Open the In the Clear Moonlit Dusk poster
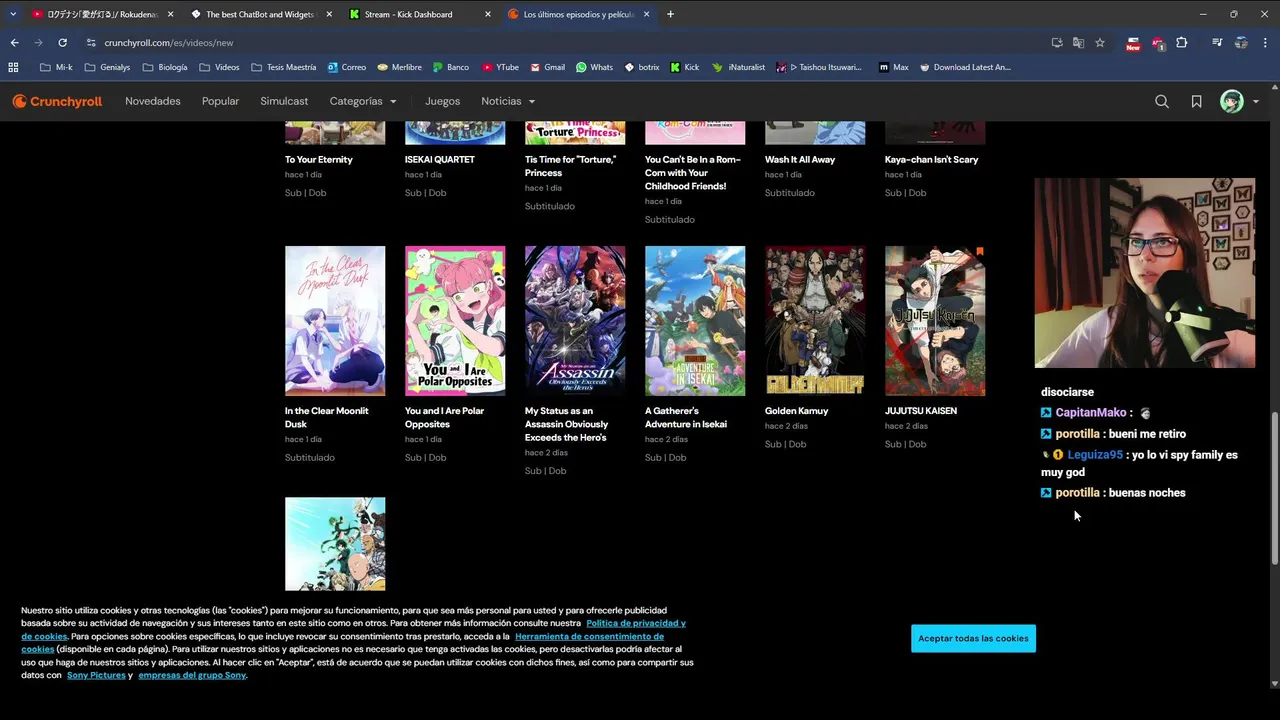This screenshot has width=1280, height=720. [x=335, y=321]
